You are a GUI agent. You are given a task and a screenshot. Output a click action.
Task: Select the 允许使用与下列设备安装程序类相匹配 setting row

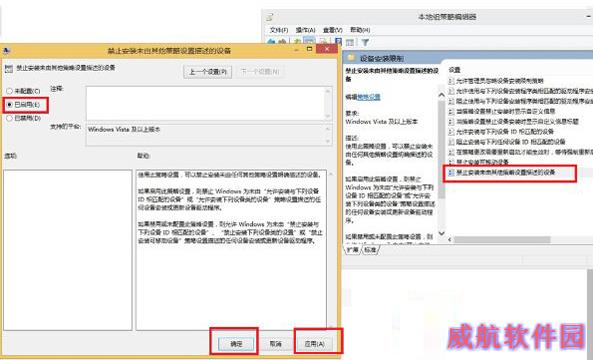click(520, 91)
